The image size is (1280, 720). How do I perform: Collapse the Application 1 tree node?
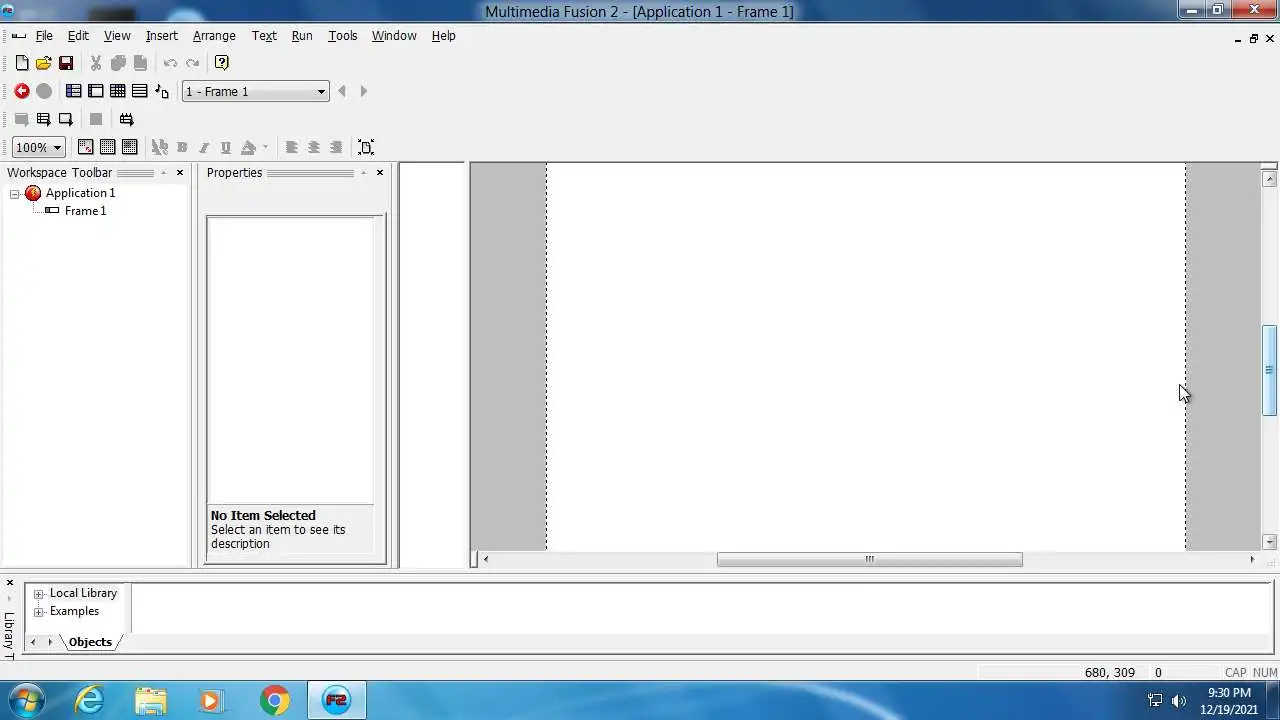tap(15, 194)
